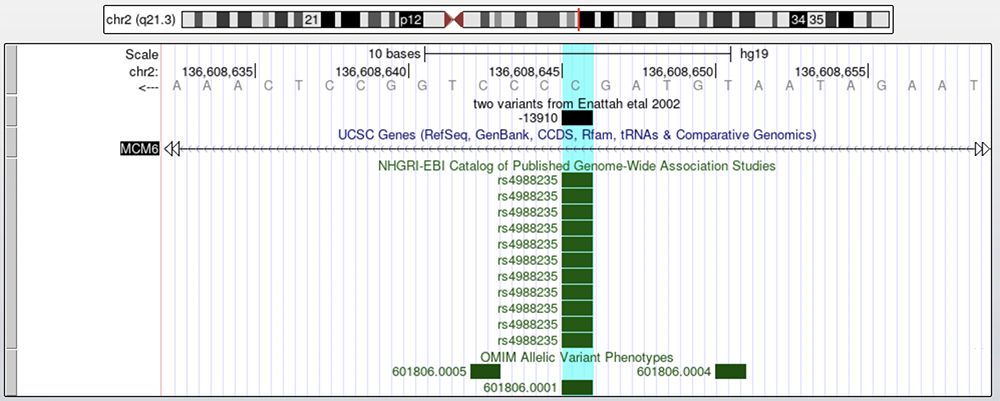Viewport: 1000px width, 401px height.
Task: Click the cyan highlighted C base
Action: click(x=577, y=87)
